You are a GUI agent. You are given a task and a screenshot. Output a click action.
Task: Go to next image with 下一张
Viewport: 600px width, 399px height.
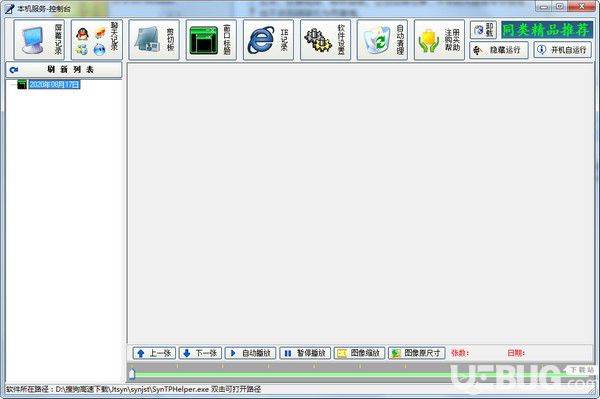coord(201,353)
